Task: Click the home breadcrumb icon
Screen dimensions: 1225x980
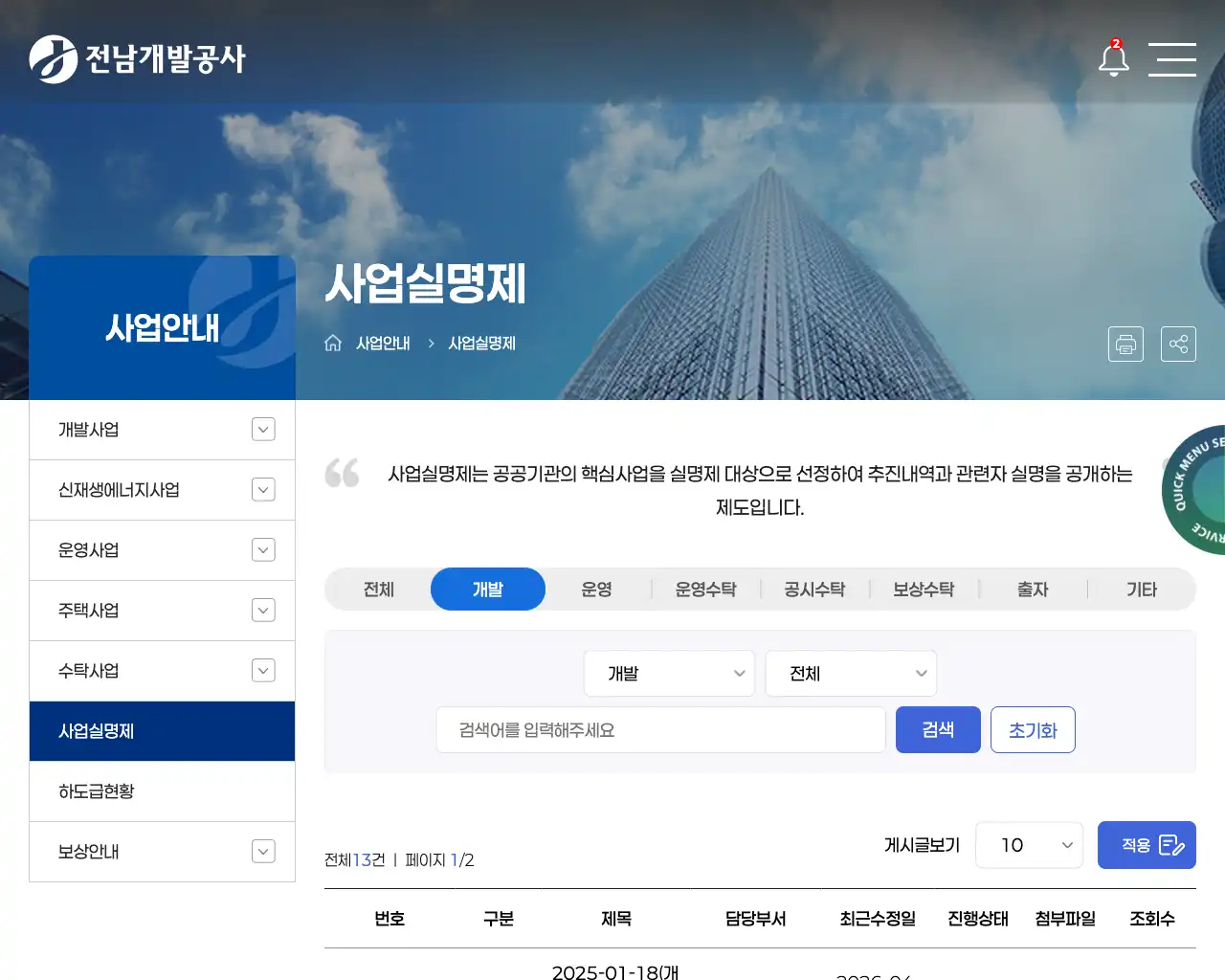Action: click(x=333, y=343)
